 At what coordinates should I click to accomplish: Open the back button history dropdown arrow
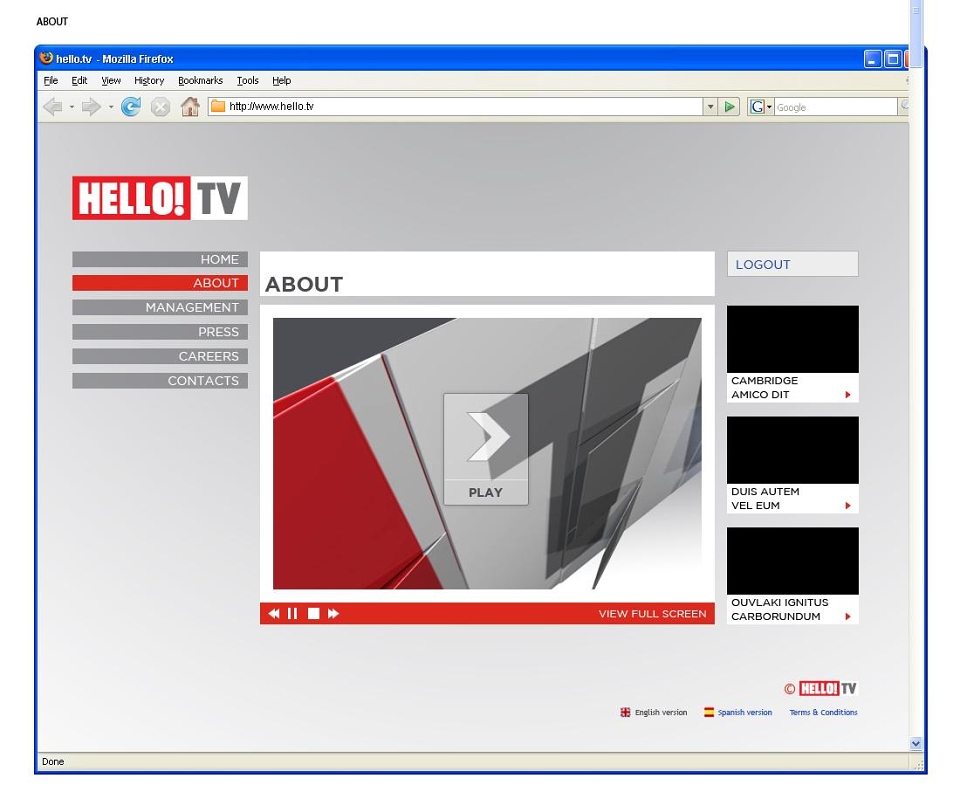tap(72, 107)
